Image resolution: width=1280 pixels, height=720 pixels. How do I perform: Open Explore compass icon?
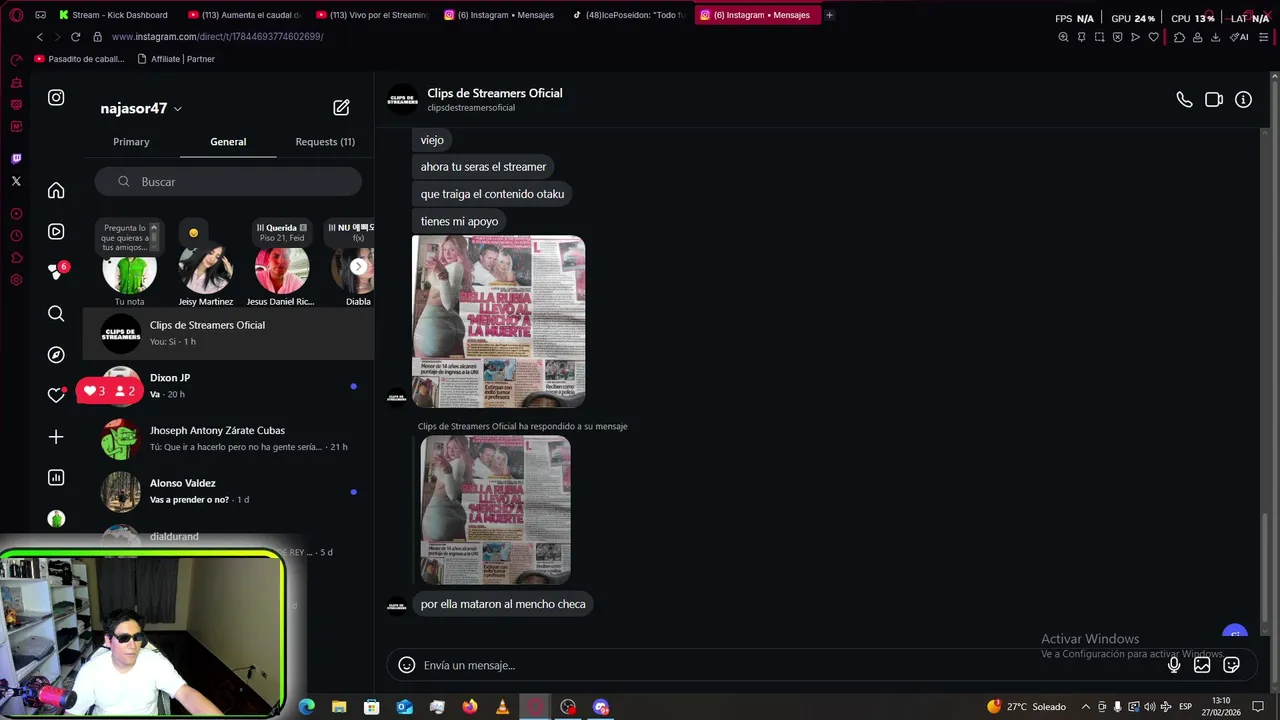click(56, 355)
